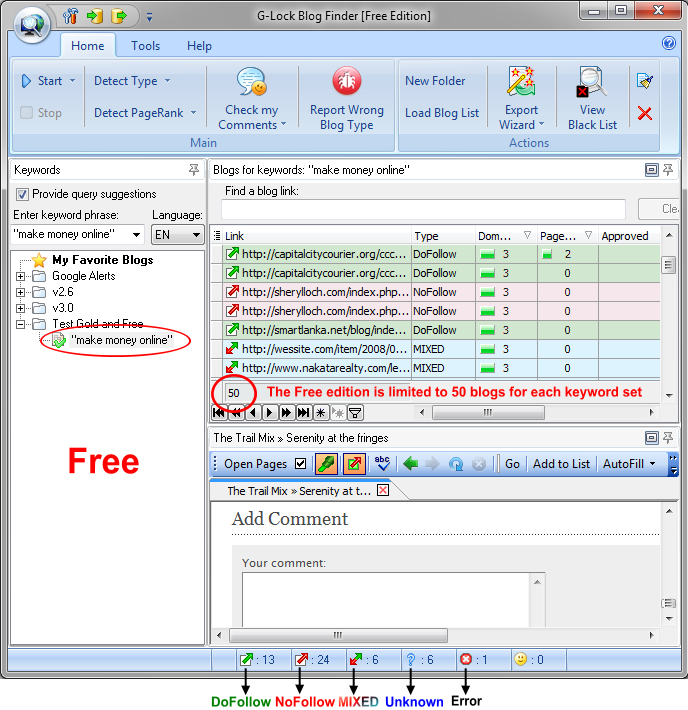Go to previous record in blog list navigator
This screenshot has height=710, width=688.
click(x=253, y=413)
